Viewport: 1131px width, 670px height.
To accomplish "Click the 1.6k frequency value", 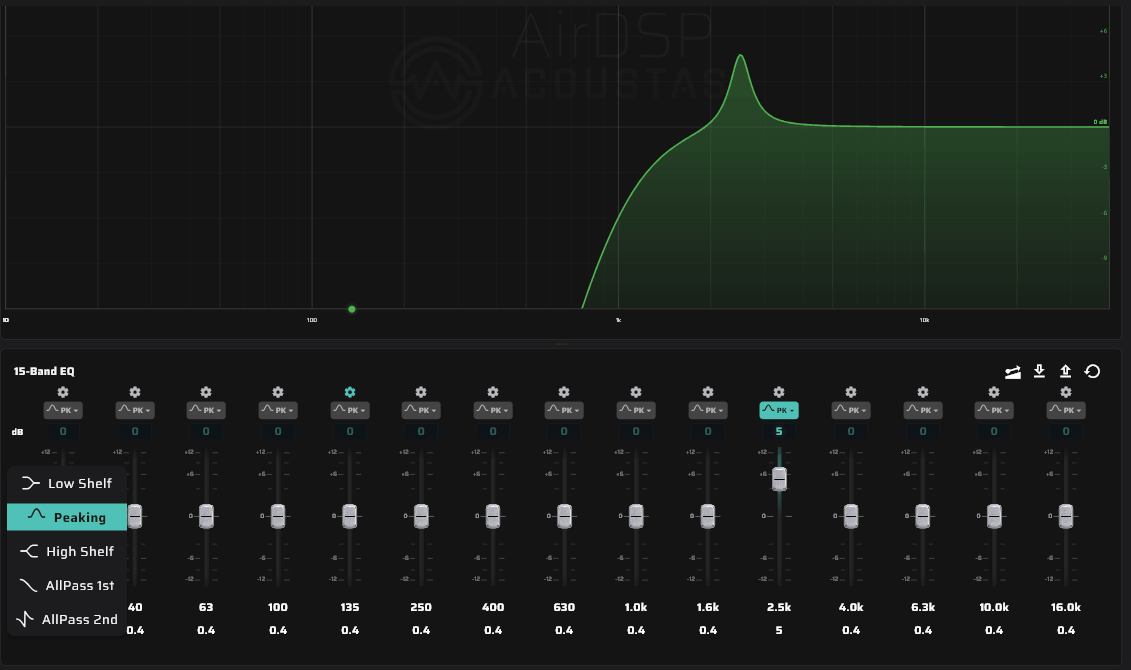I will 708,607.
